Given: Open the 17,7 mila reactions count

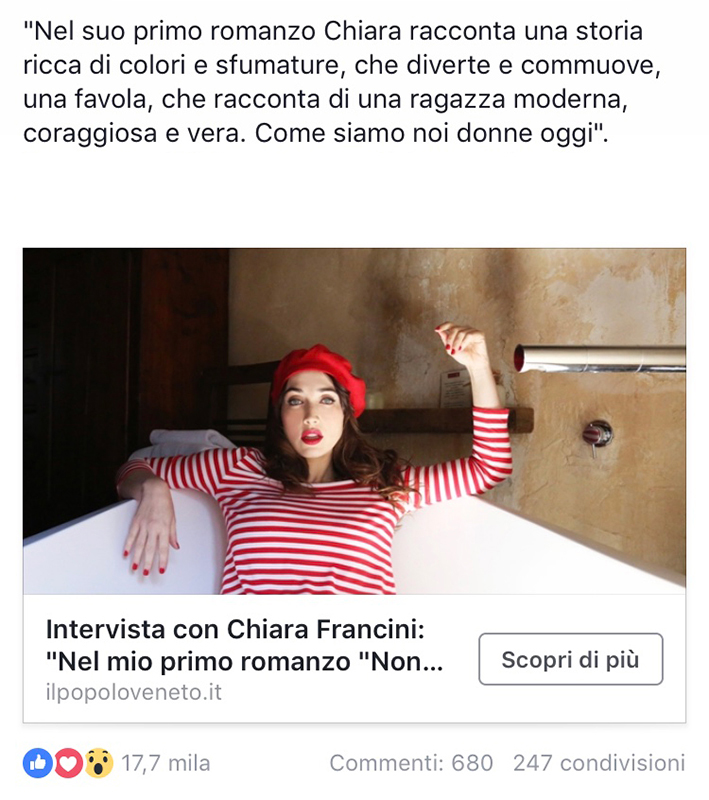Looking at the screenshot, I should pyautogui.click(x=166, y=764).
